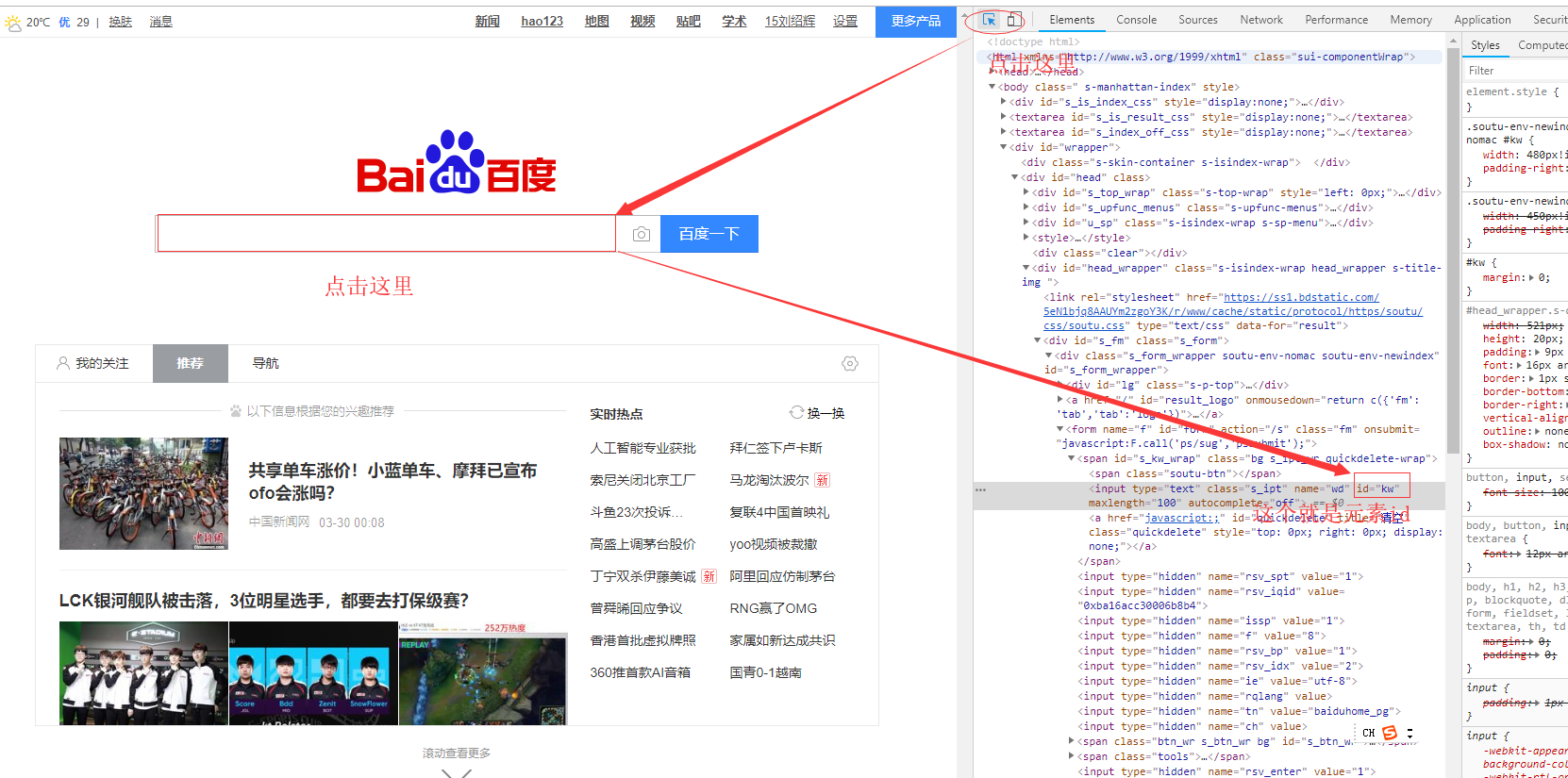Click the refresh icon beside 换一换
Screen dimensions: 1568x778
click(x=796, y=413)
